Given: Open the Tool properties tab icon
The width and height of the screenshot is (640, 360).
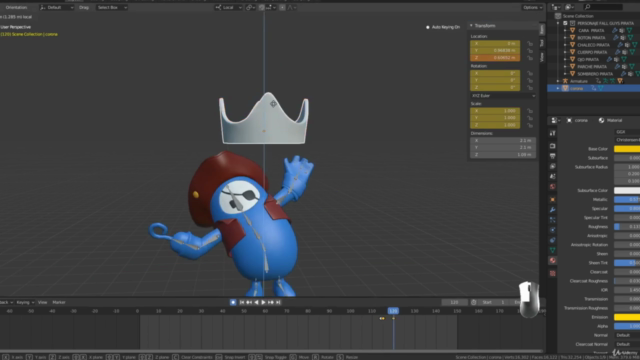Looking at the screenshot, I should click(552, 133).
